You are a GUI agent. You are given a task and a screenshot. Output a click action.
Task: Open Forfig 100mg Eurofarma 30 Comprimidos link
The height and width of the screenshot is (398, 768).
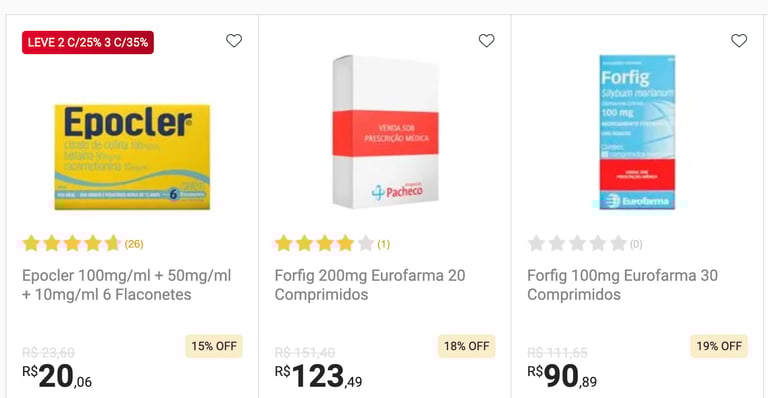tap(622, 285)
